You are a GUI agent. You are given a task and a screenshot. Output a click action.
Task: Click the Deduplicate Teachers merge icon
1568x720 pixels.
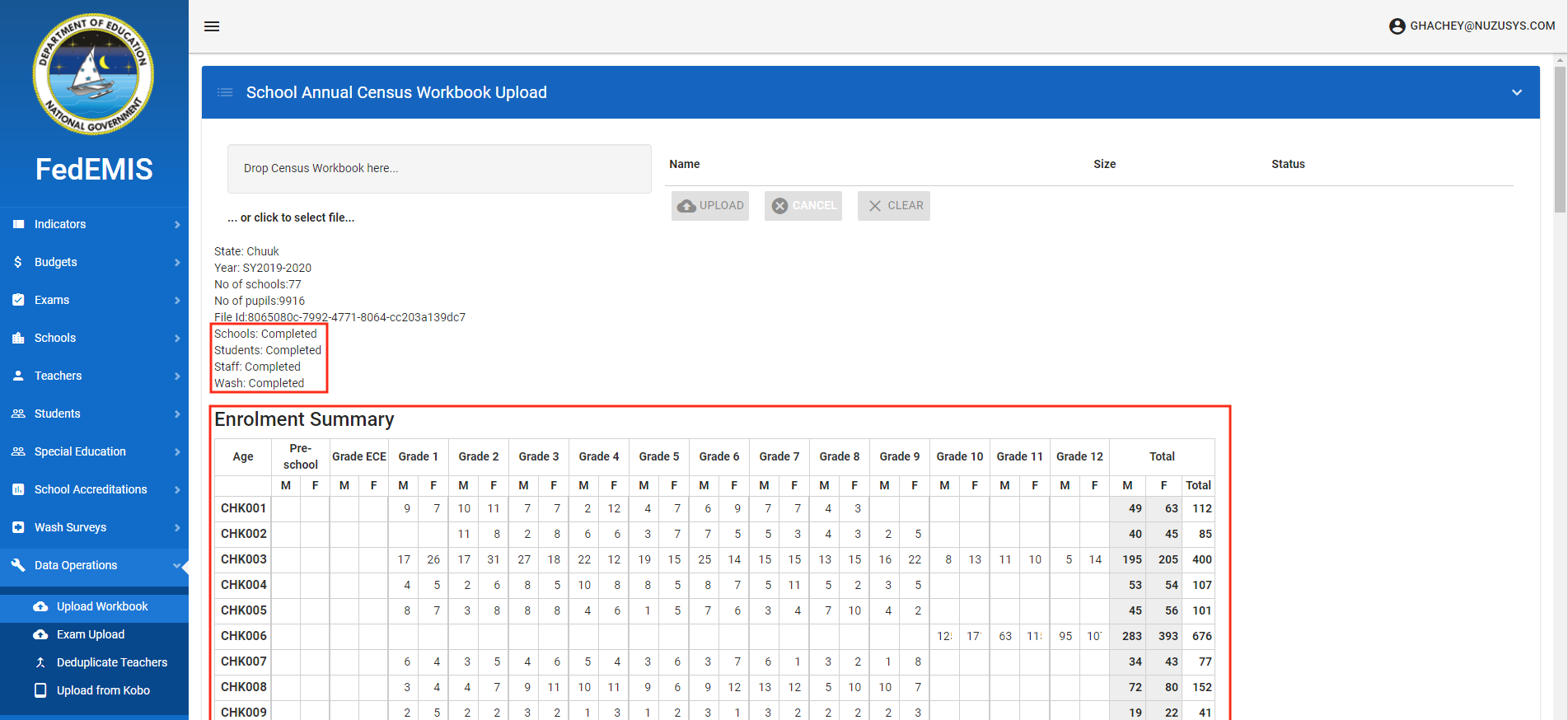[40, 662]
